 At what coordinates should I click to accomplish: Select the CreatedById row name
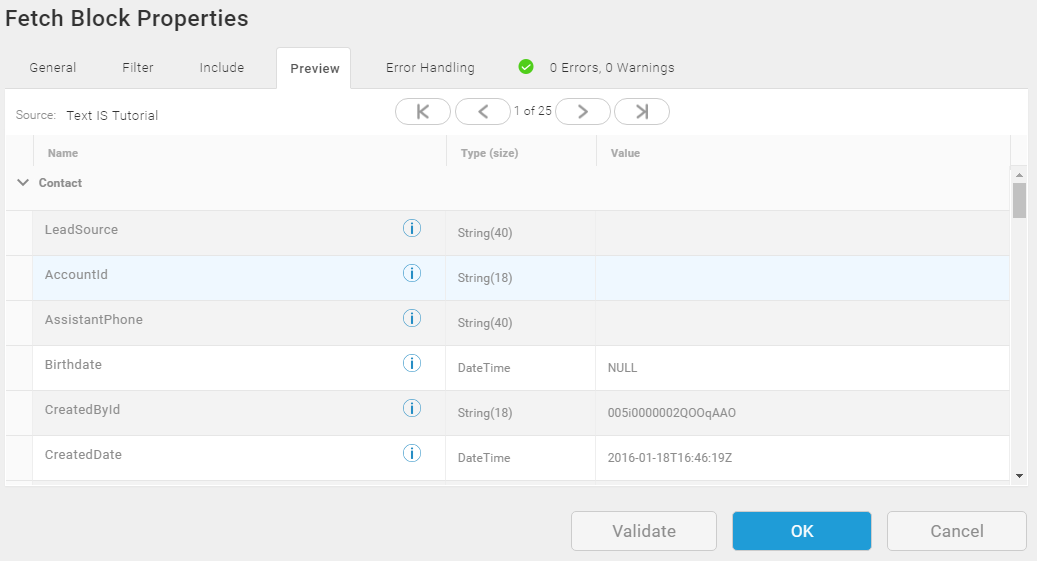pyautogui.click(x=83, y=410)
